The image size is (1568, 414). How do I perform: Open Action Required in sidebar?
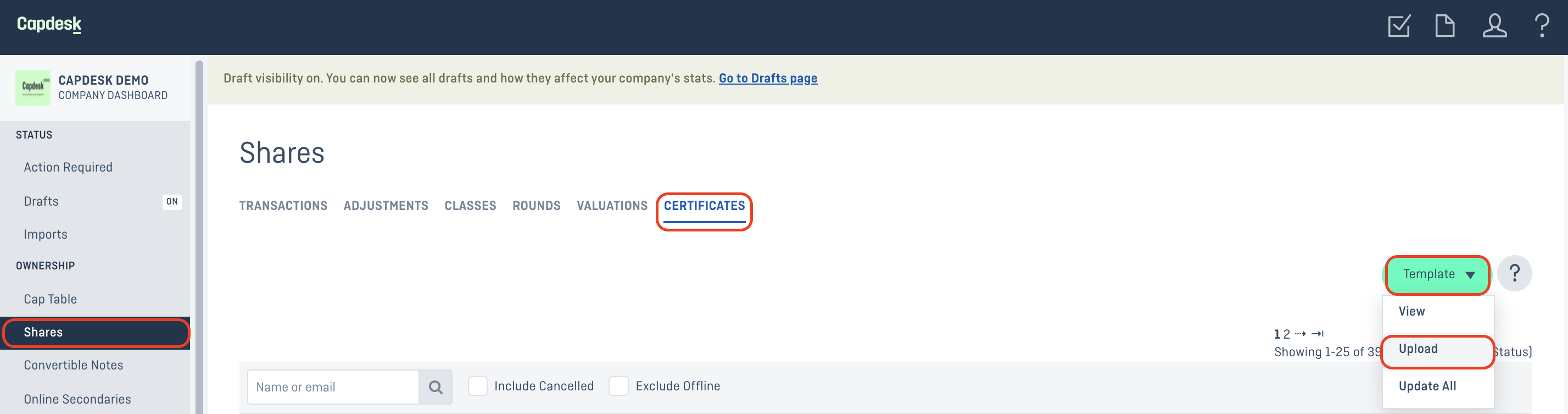tap(68, 167)
